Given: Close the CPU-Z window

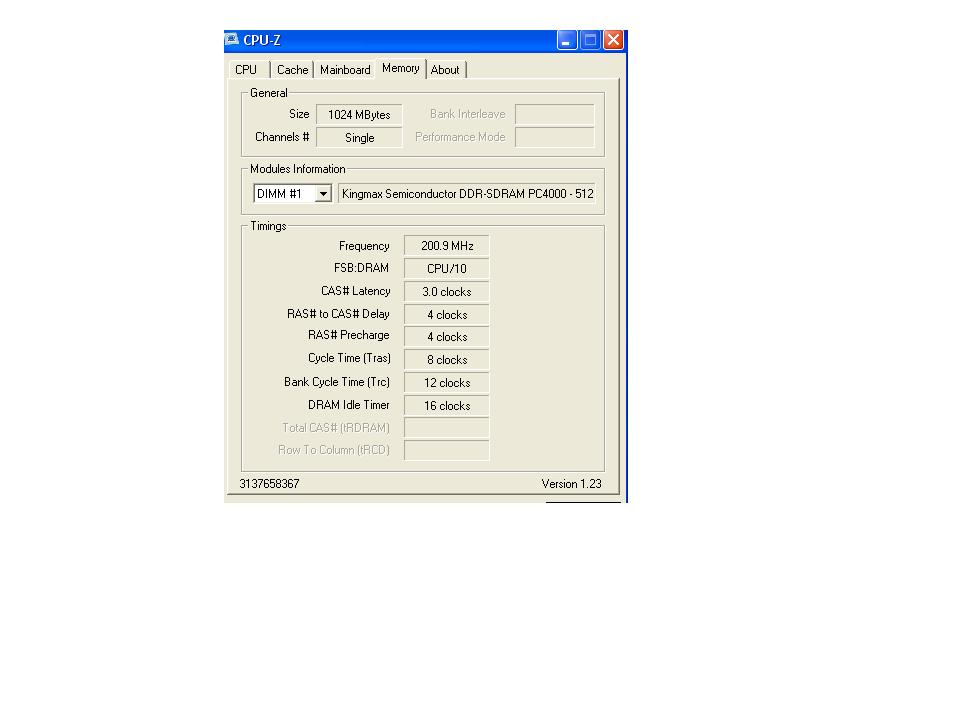Looking at the screenshot, I should (613, 40).
